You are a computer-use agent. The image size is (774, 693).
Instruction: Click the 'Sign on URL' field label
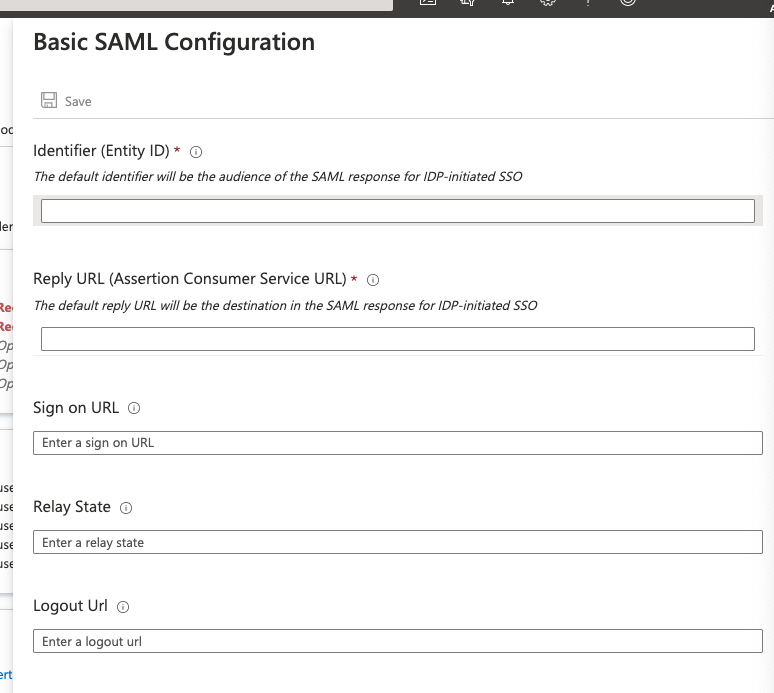[x=76, y=408]
